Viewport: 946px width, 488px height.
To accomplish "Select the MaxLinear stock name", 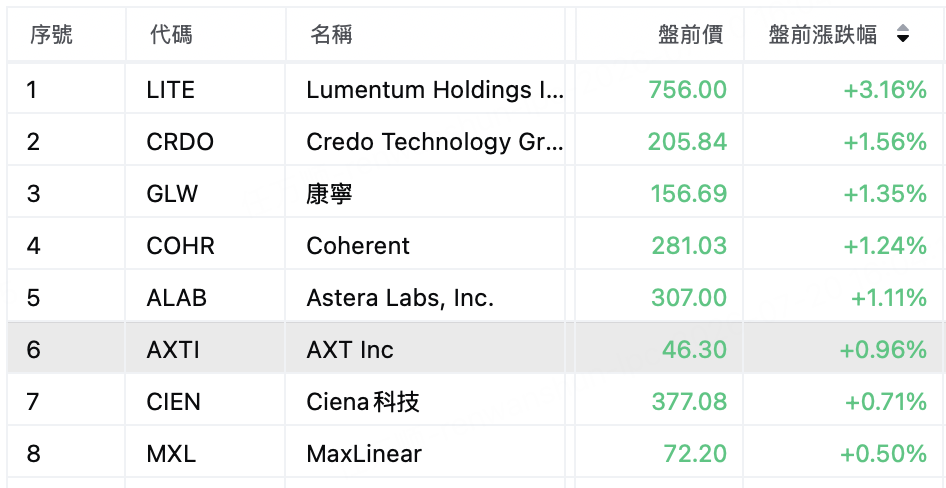I will click(364, 454).
